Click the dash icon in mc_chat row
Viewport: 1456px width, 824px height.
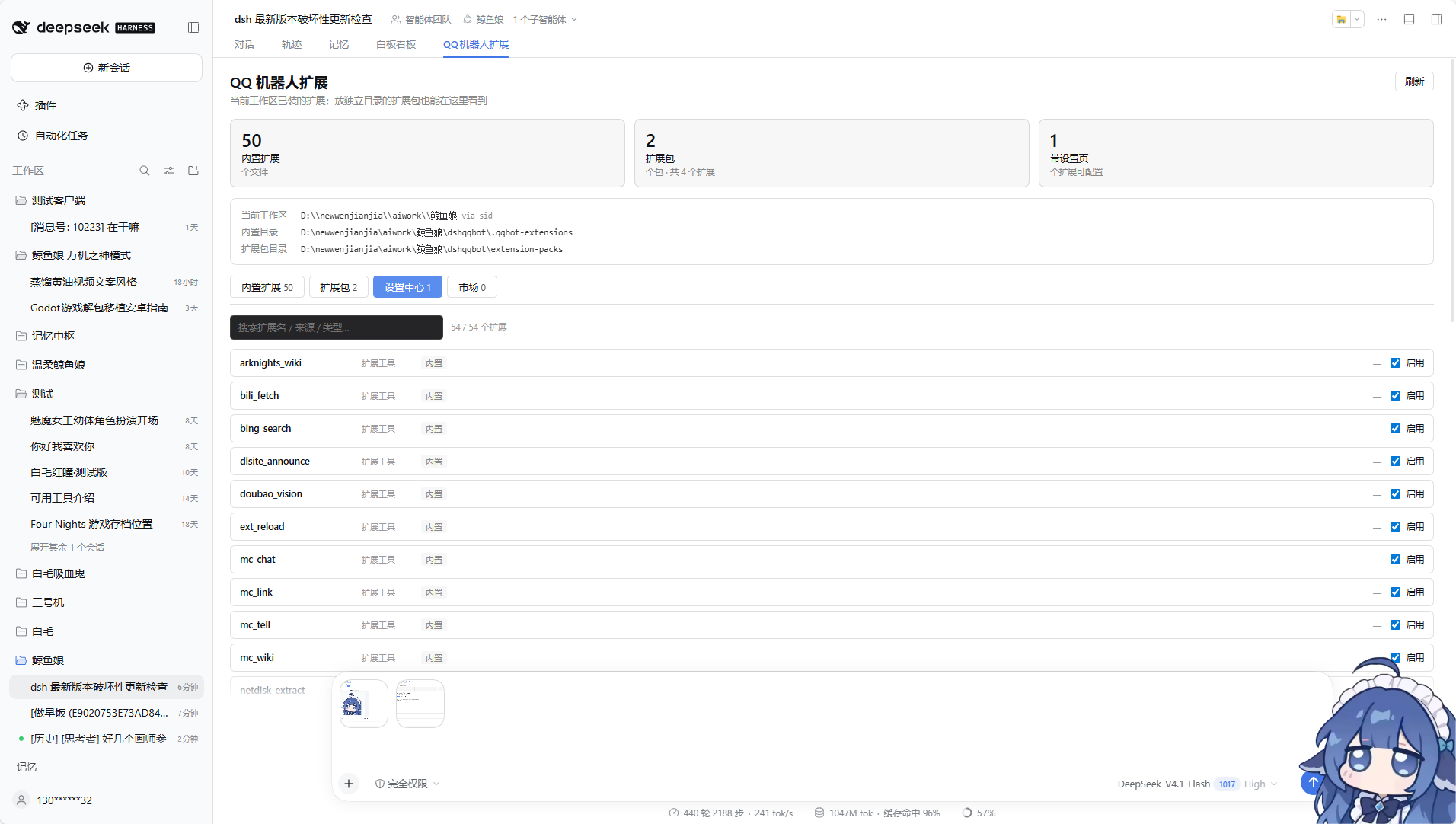(x=1377, y=561)
